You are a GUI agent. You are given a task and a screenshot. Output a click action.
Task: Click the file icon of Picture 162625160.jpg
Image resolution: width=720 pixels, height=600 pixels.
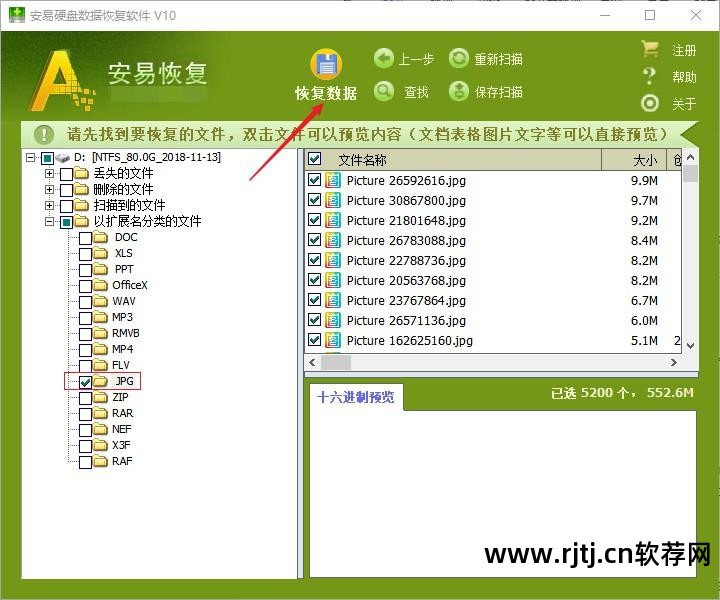point(333,340)
